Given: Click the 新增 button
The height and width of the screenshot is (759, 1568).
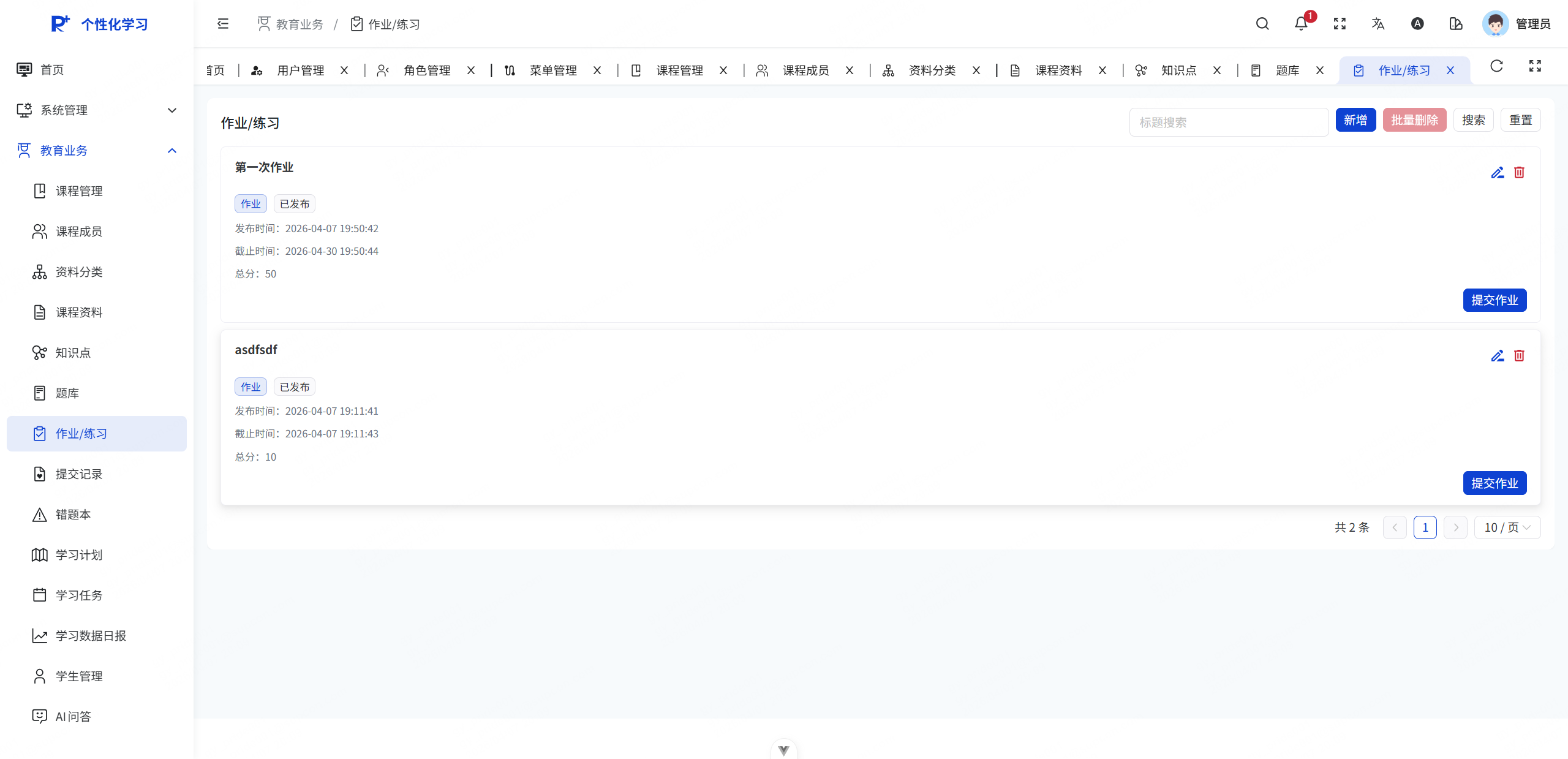Looking at the screenshot, I should pos(1355,120).
